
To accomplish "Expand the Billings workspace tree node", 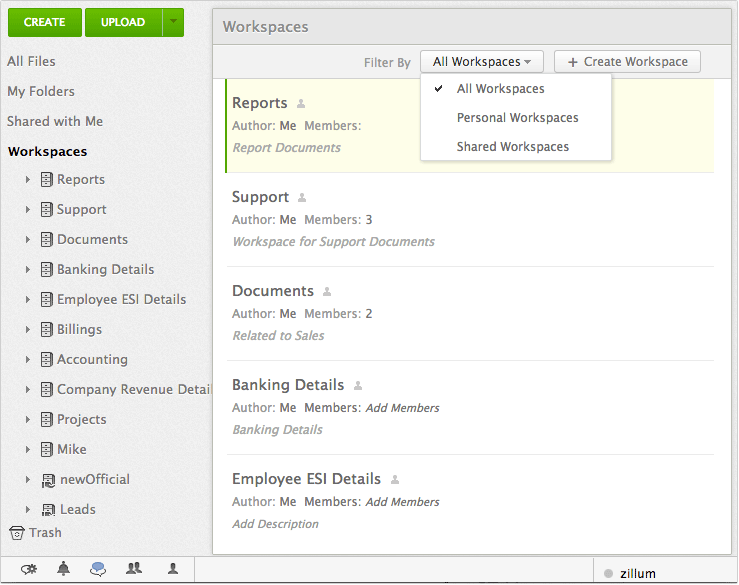I will (28, 330).
